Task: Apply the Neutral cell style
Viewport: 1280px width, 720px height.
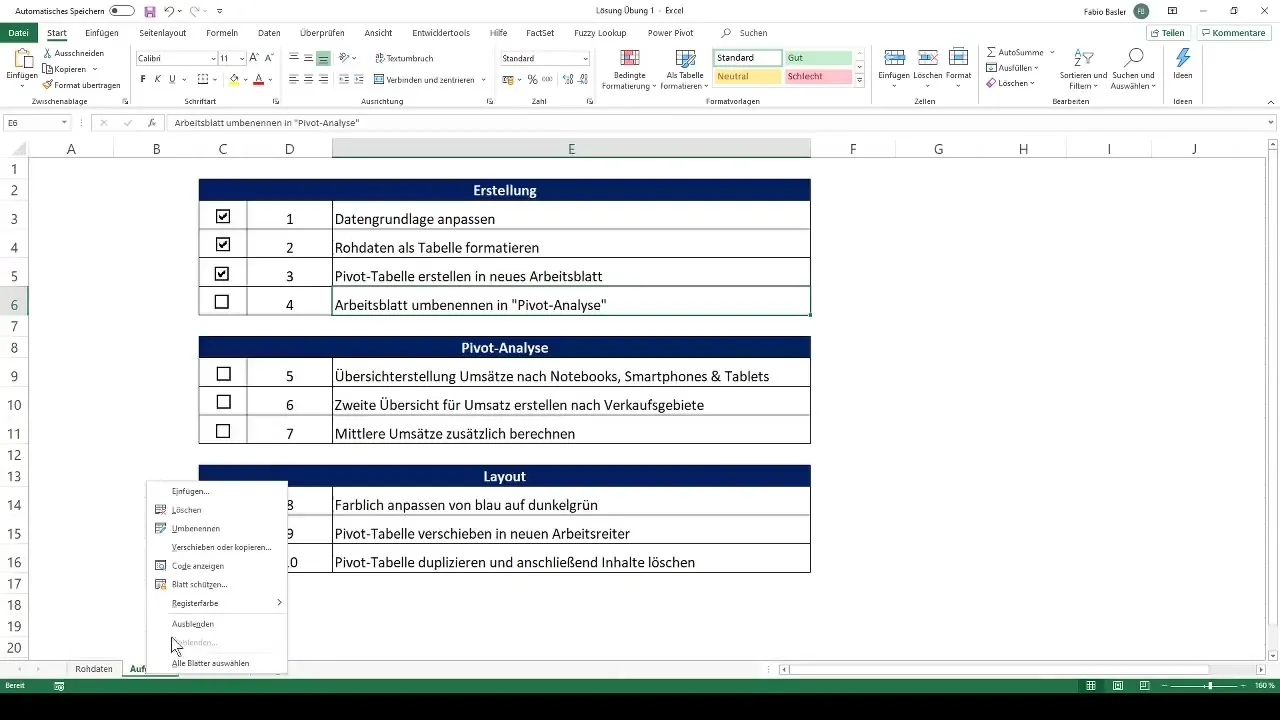Action: [747, 76]
